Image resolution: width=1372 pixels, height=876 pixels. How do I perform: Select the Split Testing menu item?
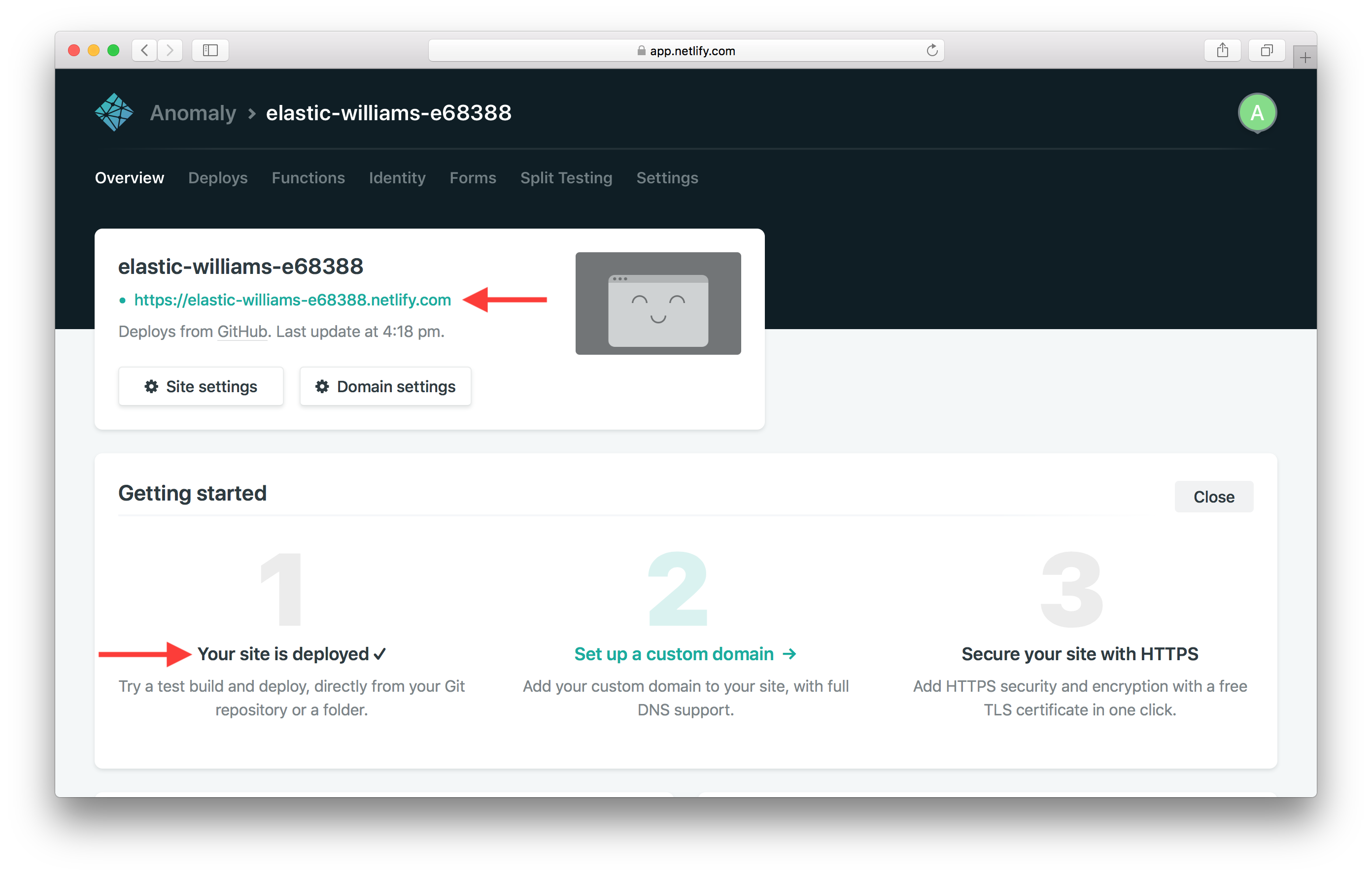point(567,178)
